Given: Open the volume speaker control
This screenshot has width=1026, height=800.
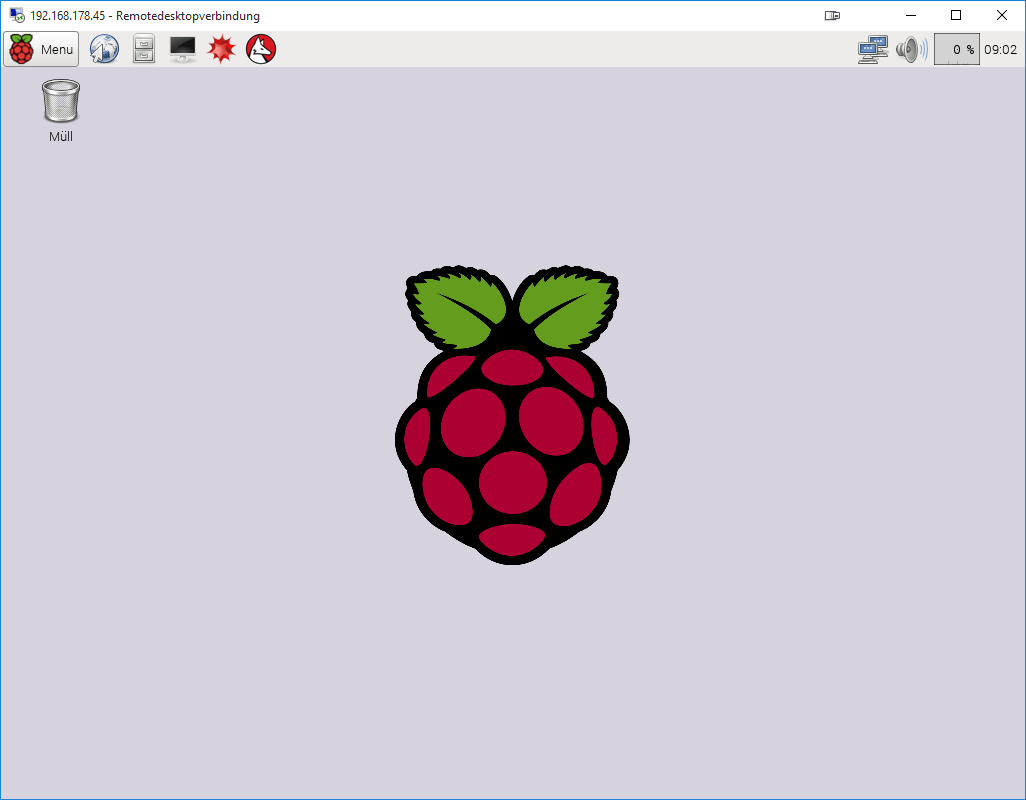Looking at the screenshot, I should pyautogui.click(x=910, y=49).
